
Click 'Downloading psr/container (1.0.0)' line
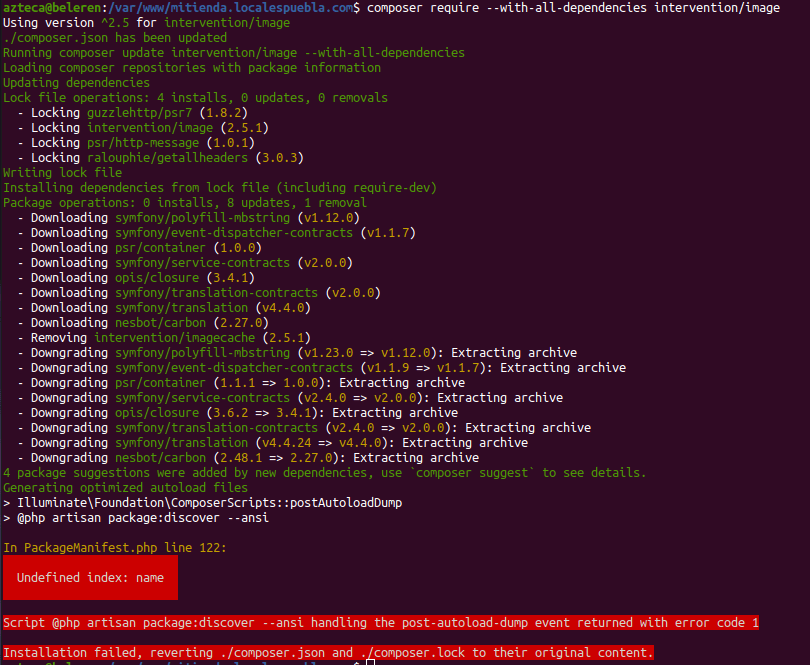coord(139,248)
